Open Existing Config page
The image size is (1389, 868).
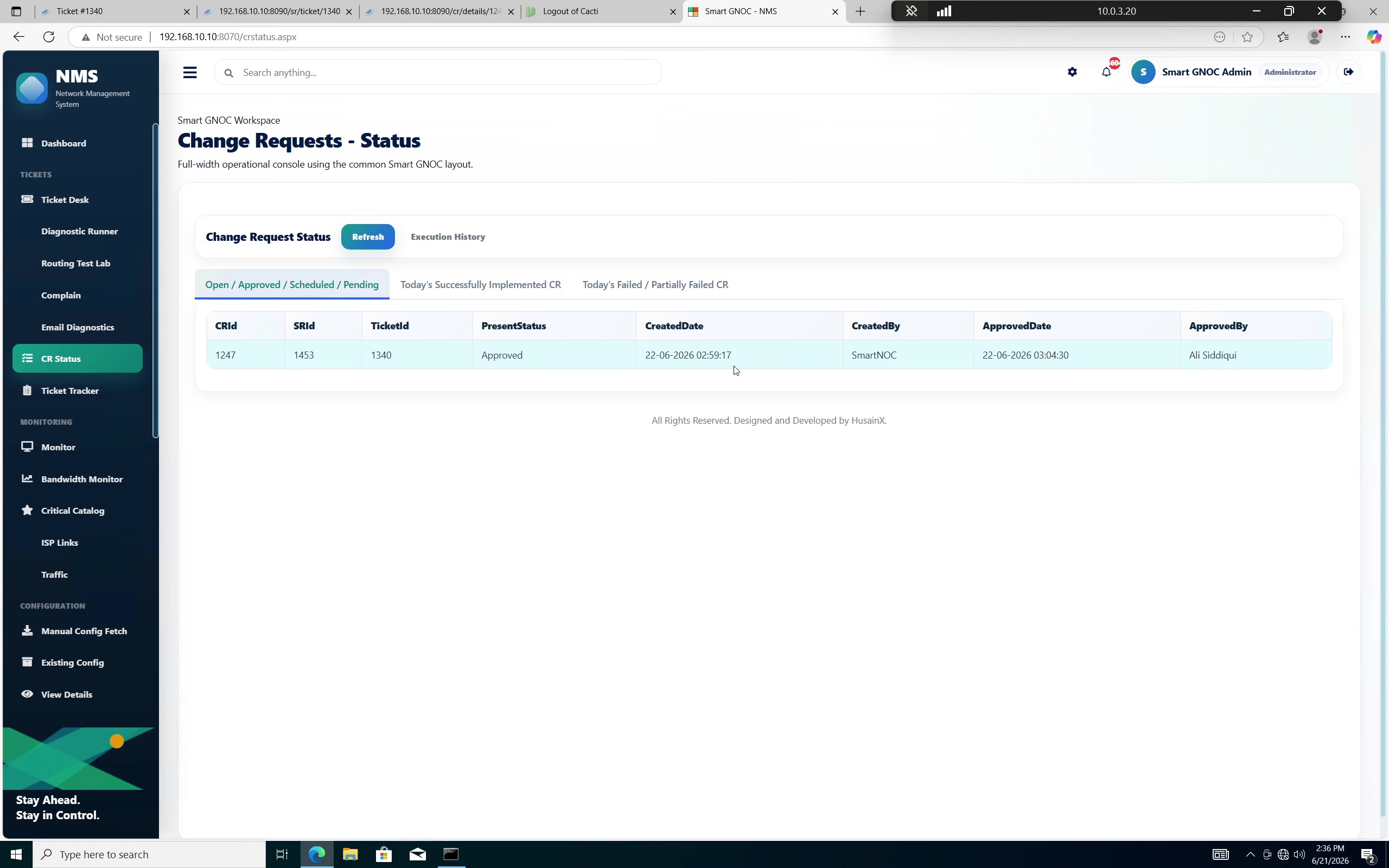pyautogui.click(x=78, y=663)
